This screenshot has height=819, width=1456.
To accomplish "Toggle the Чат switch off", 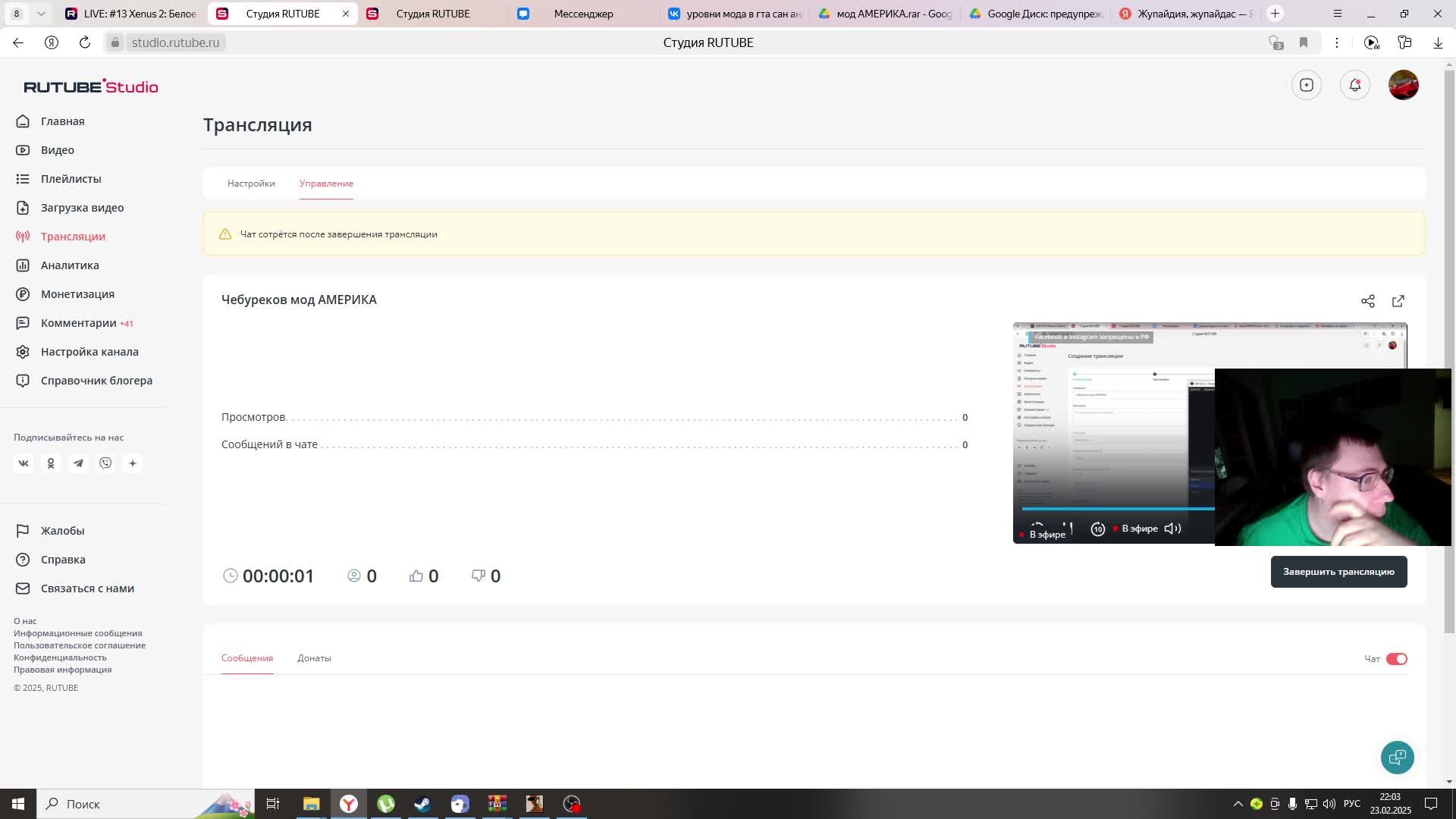I will [1396, 659].
